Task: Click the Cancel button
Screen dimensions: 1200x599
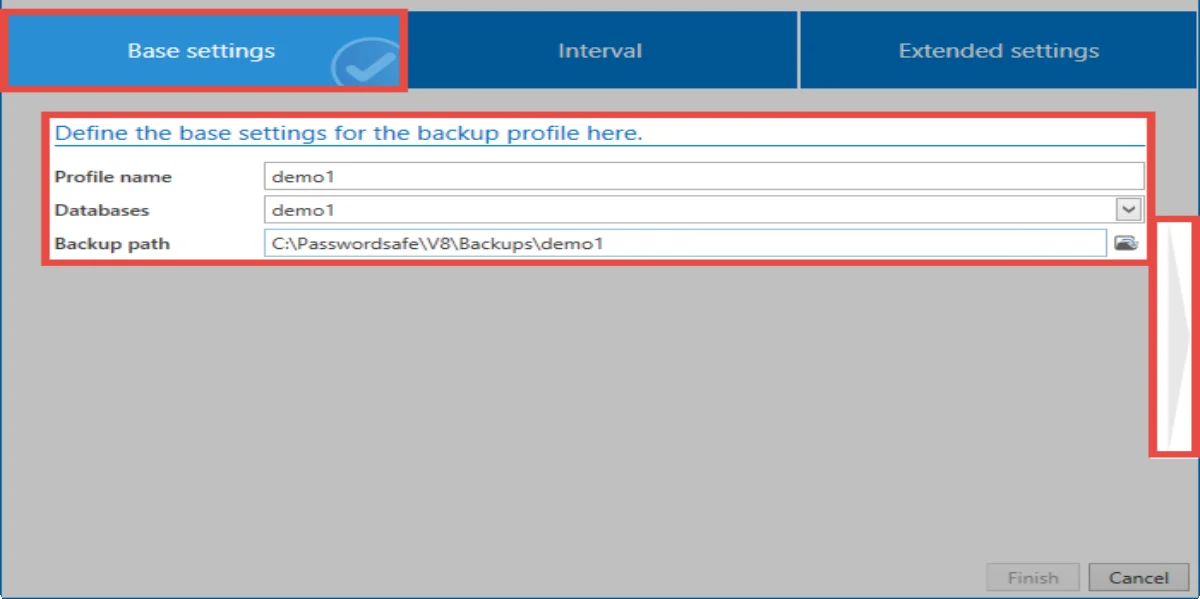Action: pos(1139,577)
